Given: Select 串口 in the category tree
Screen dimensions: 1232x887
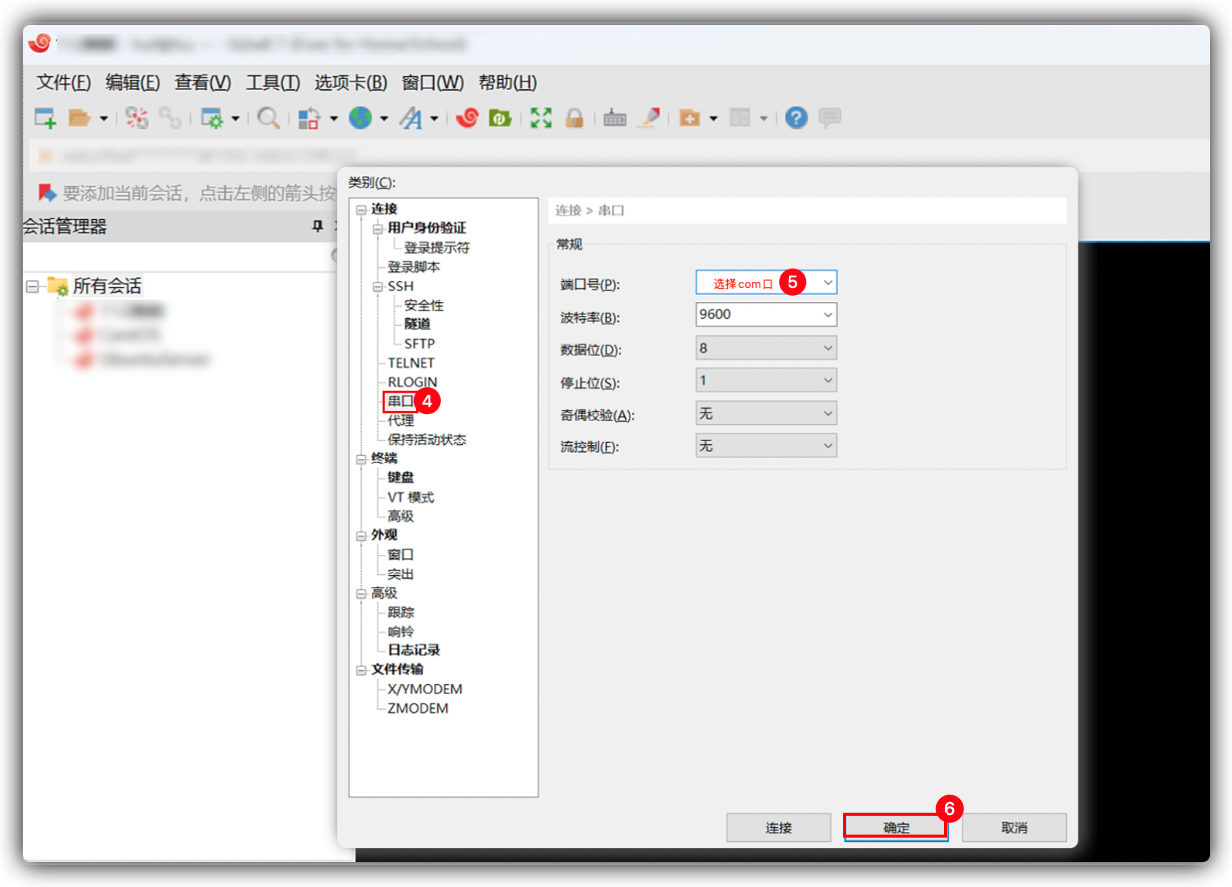Looking at the screenshot, I should [x=400, y=401].
